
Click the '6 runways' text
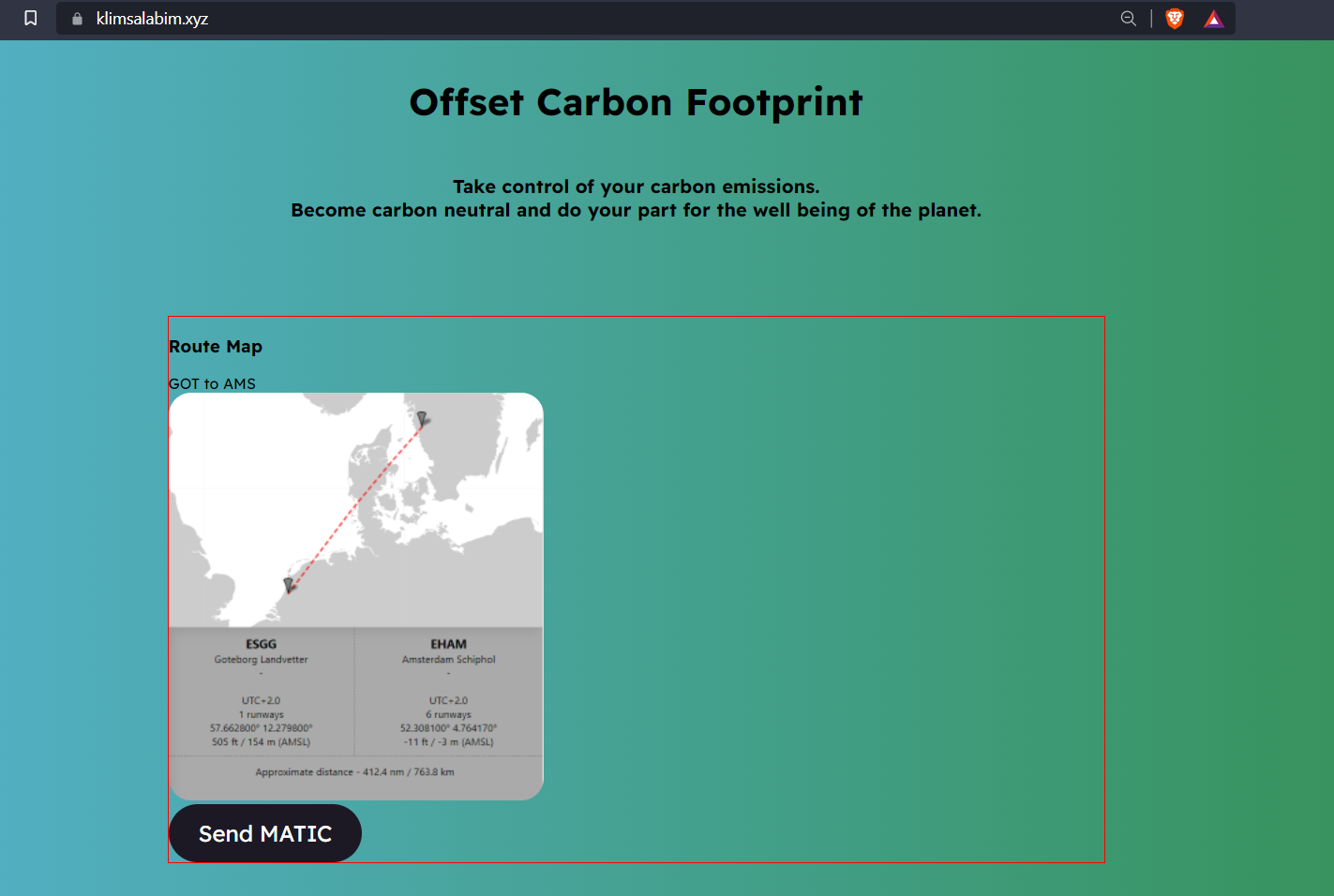pyautogui.click(x=449, y=714)
